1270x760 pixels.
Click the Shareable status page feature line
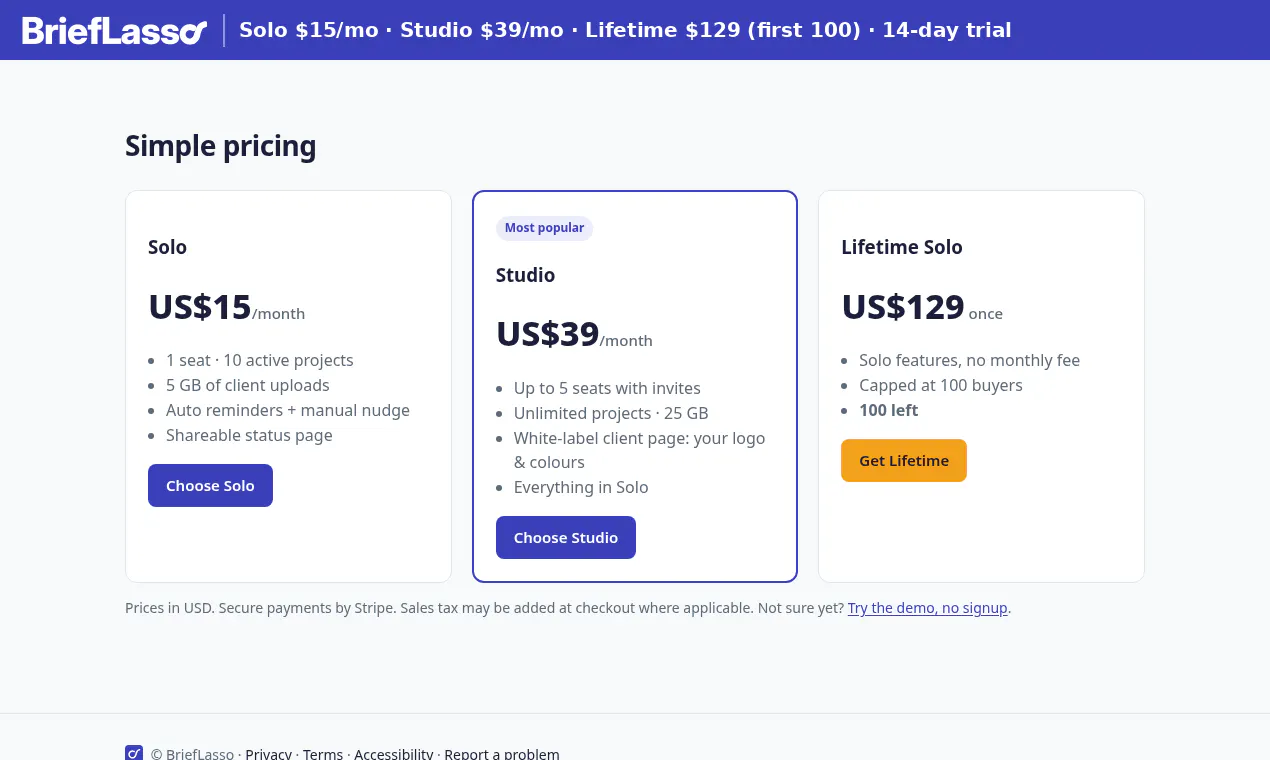(x=249, y=435)
